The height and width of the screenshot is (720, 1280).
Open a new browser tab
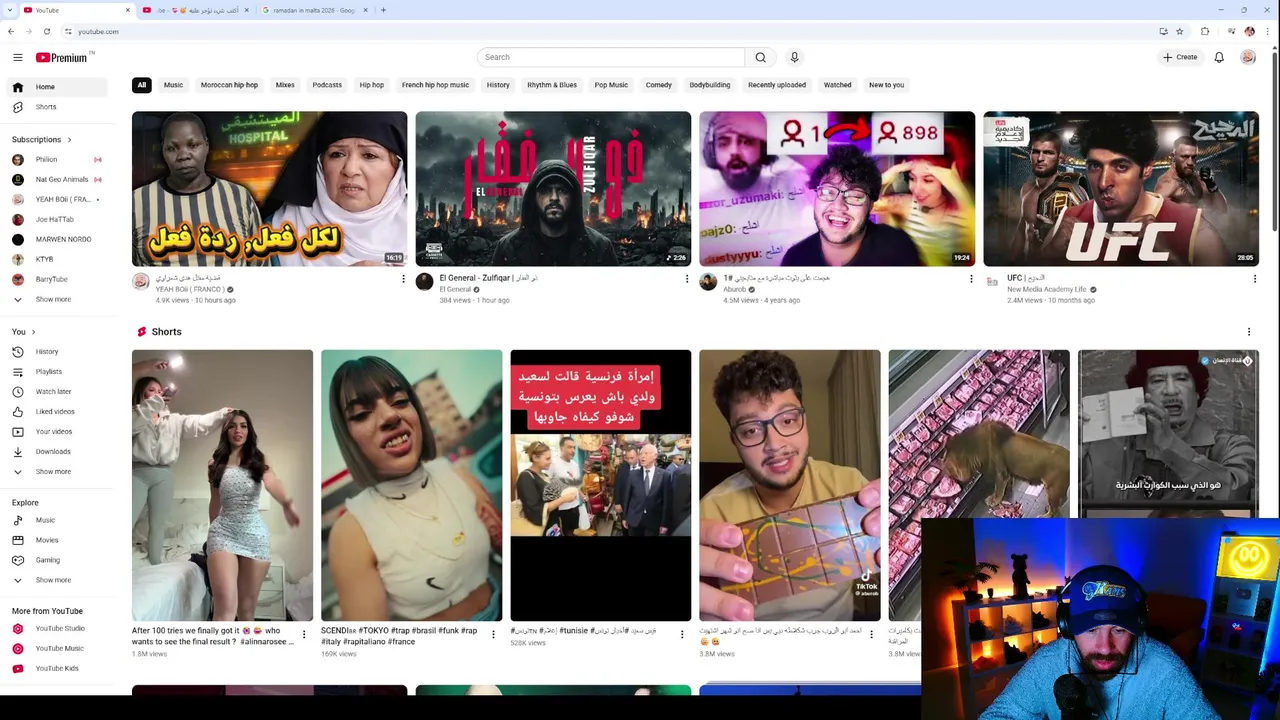coord(383,10)
